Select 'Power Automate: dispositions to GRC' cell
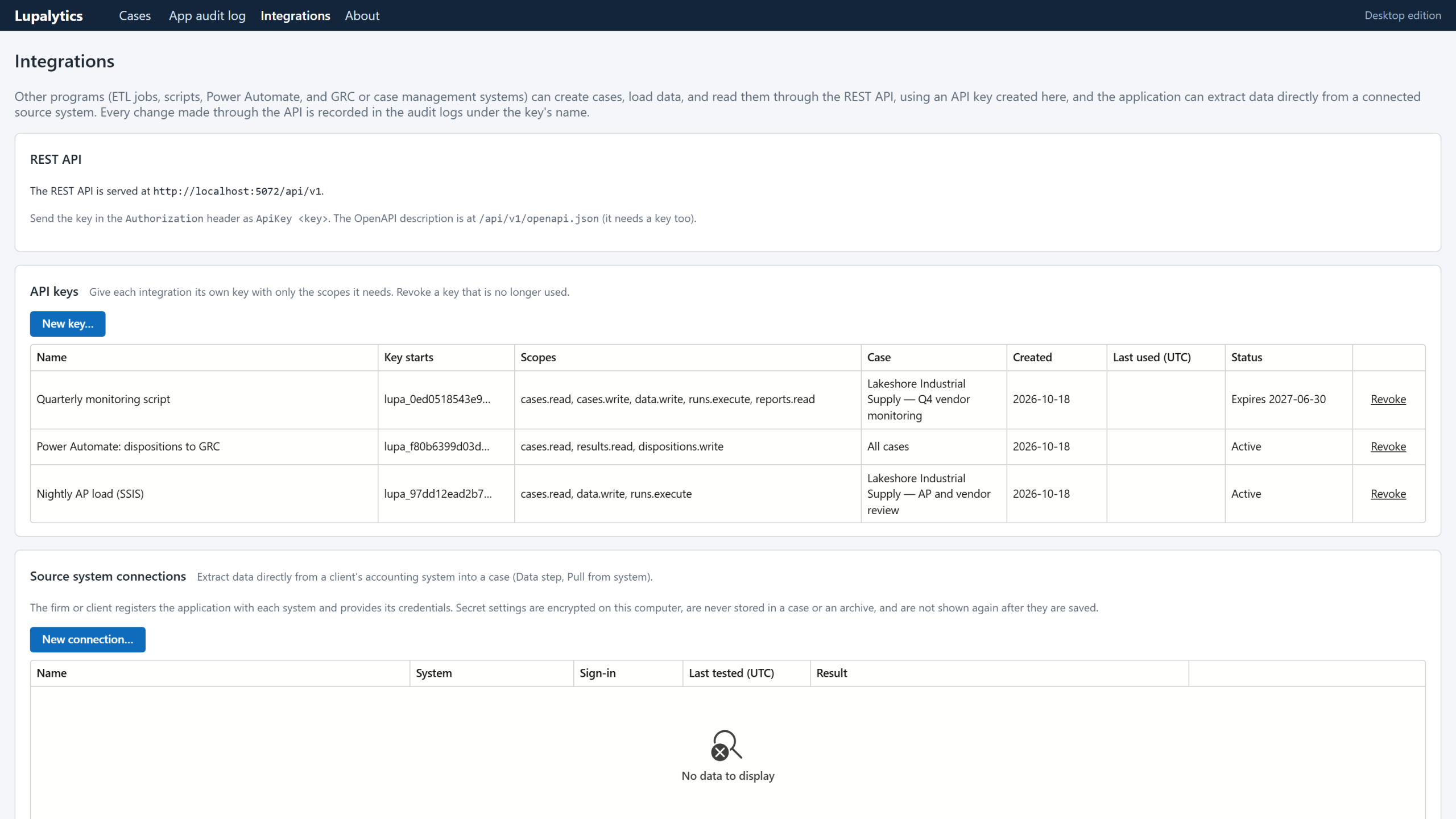 tap(204, 446)
